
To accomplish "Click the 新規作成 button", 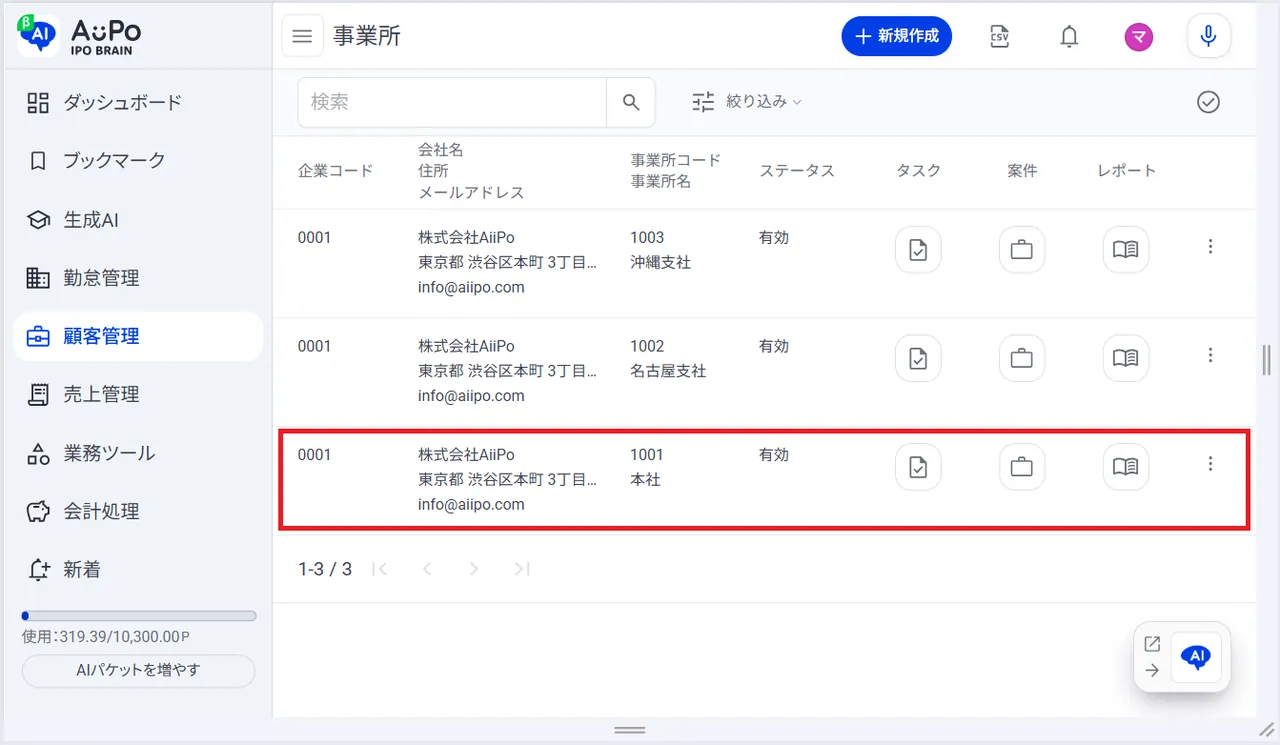I will point(896,36).
